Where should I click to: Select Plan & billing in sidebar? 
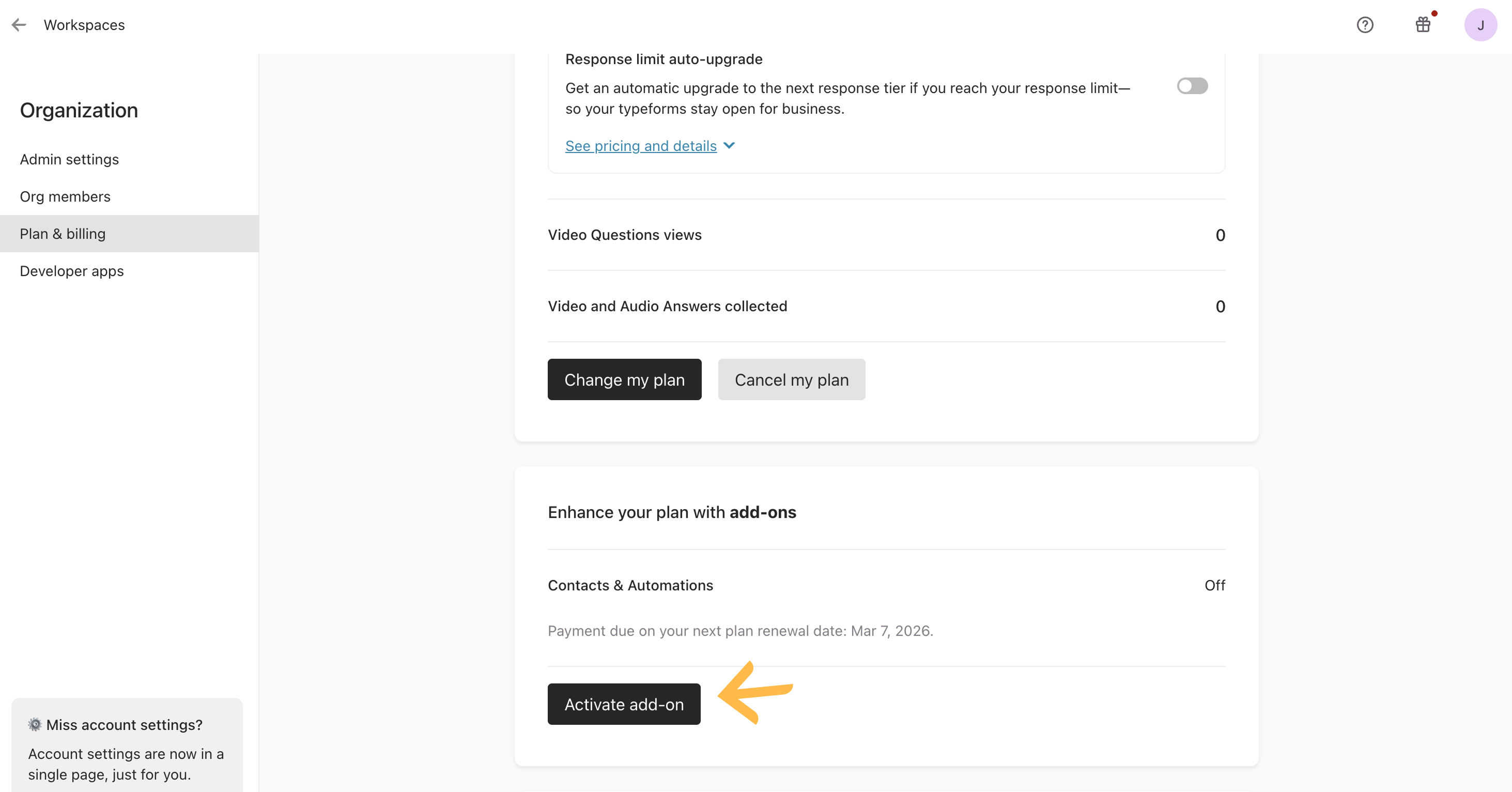point(63,234)
